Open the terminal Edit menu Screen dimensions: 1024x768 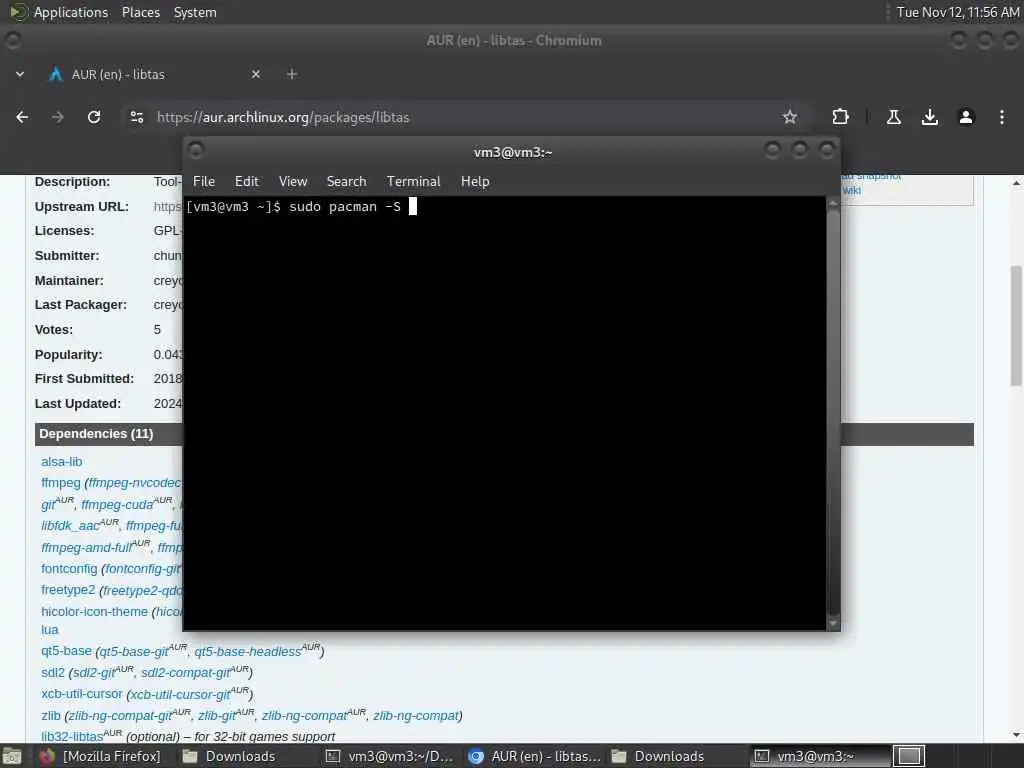coord(246,182)
